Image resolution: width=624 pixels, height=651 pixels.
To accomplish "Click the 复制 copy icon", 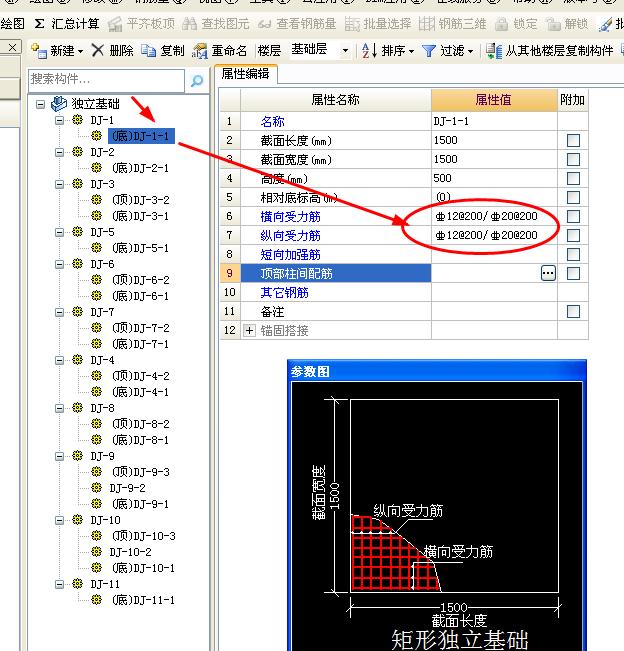I will 148,51.
